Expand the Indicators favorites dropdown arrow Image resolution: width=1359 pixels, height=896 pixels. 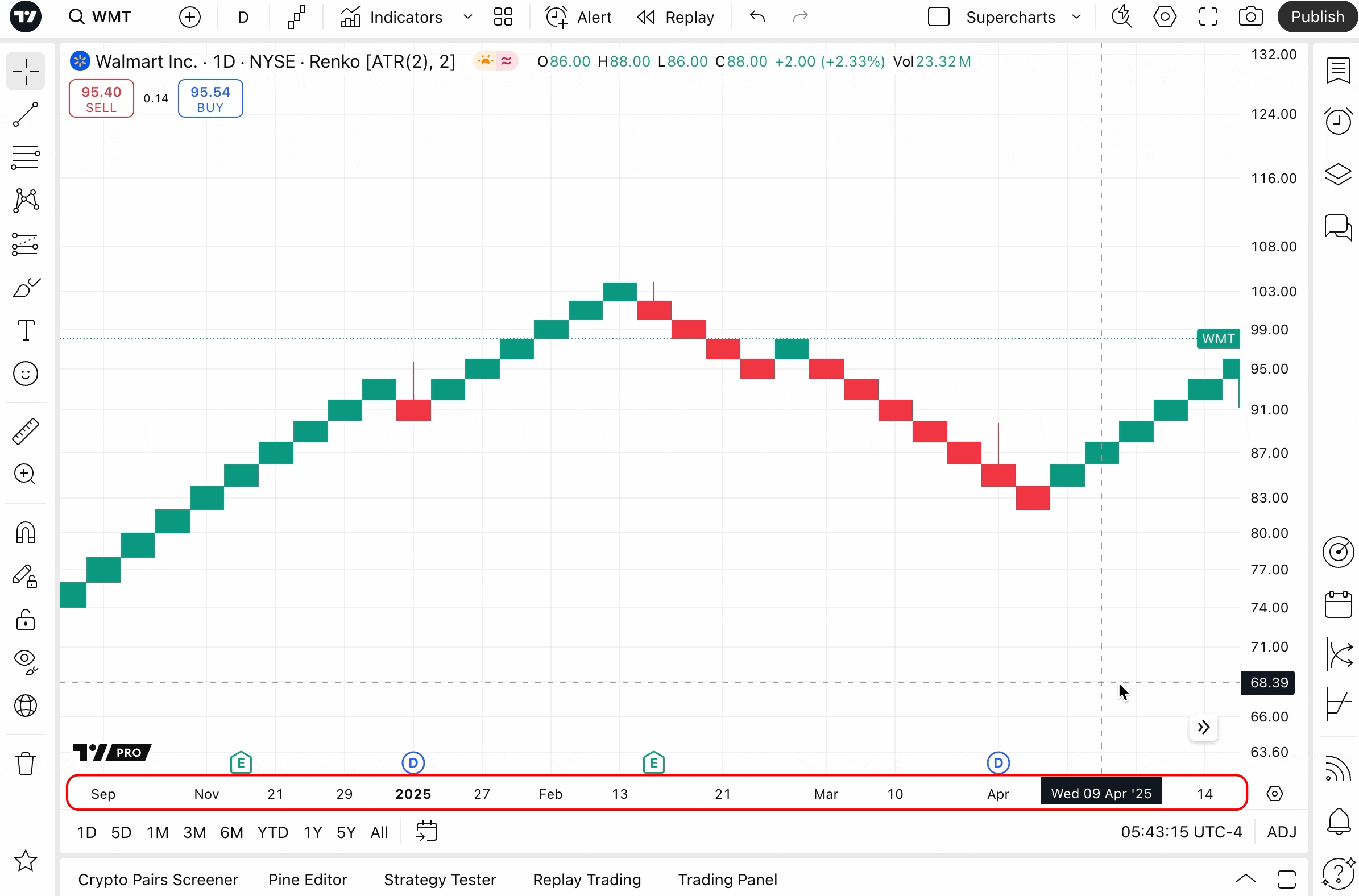pyautogui.click(x=467, y=17)
